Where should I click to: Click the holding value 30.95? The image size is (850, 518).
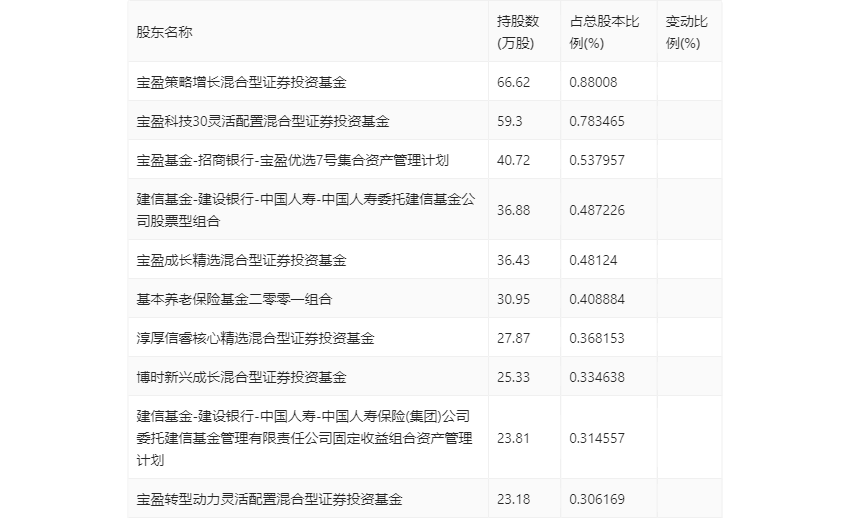[513, 299]
